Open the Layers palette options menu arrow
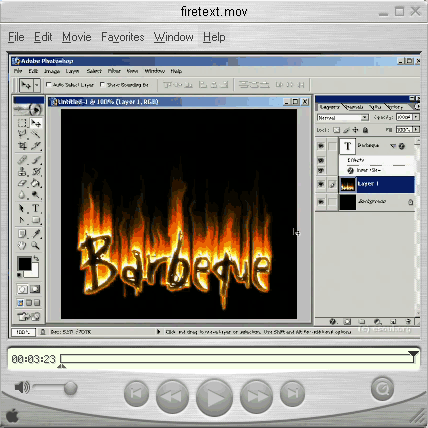 417,107
